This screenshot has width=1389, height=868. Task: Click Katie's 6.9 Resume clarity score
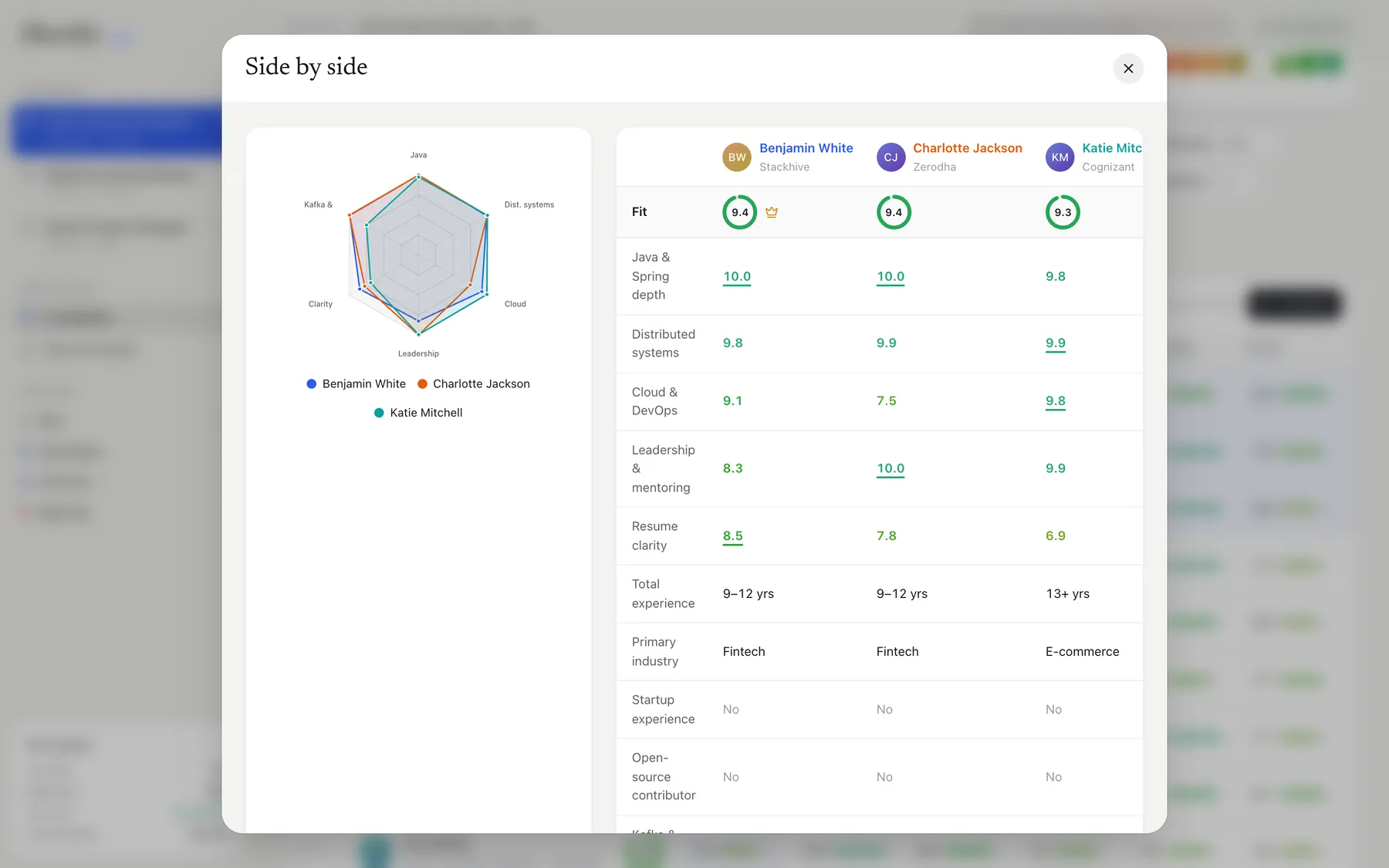[x=1056, y=535]
